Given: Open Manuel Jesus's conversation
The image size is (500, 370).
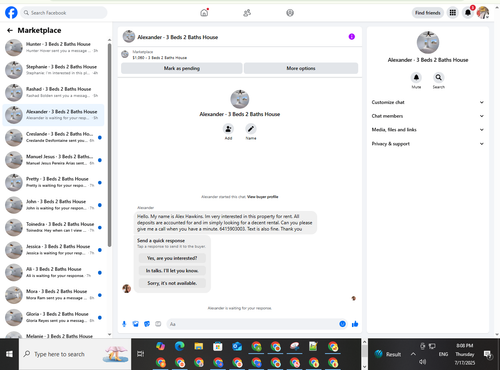Looking at the screenshot, I should [x=53, y=160].
